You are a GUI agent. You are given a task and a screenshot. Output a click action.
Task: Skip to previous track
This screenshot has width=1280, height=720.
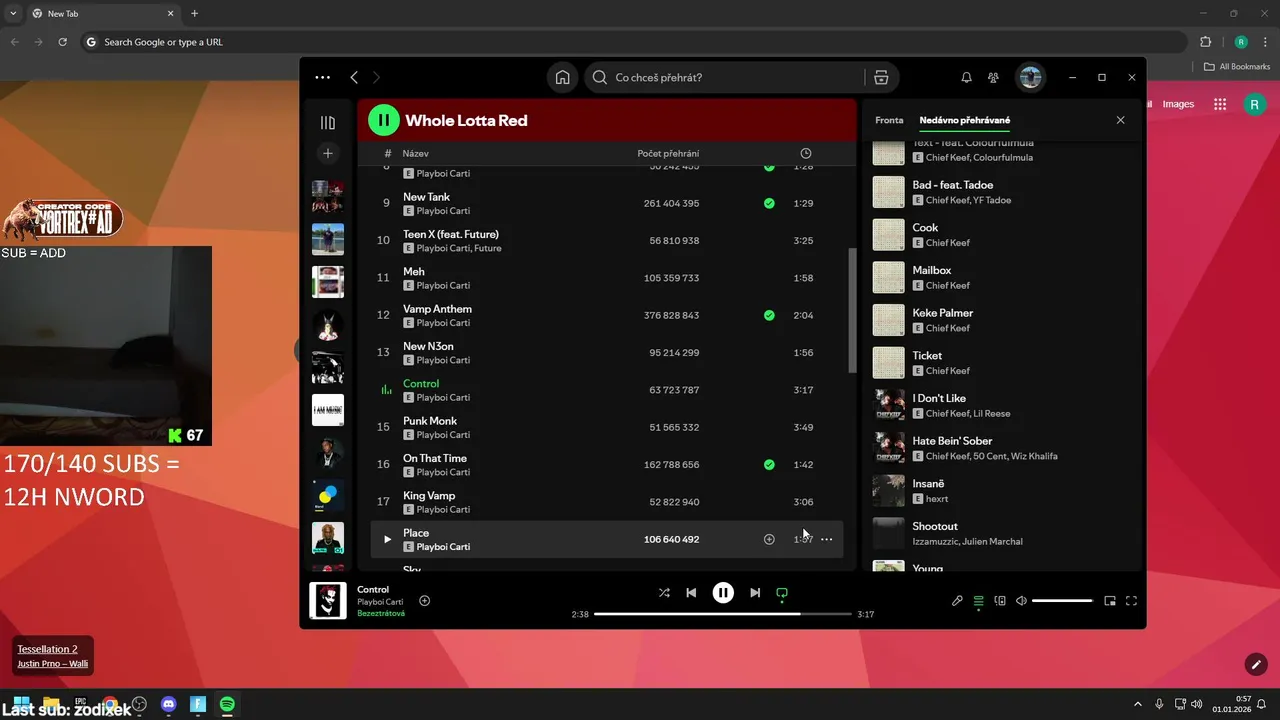pos(691,593)
